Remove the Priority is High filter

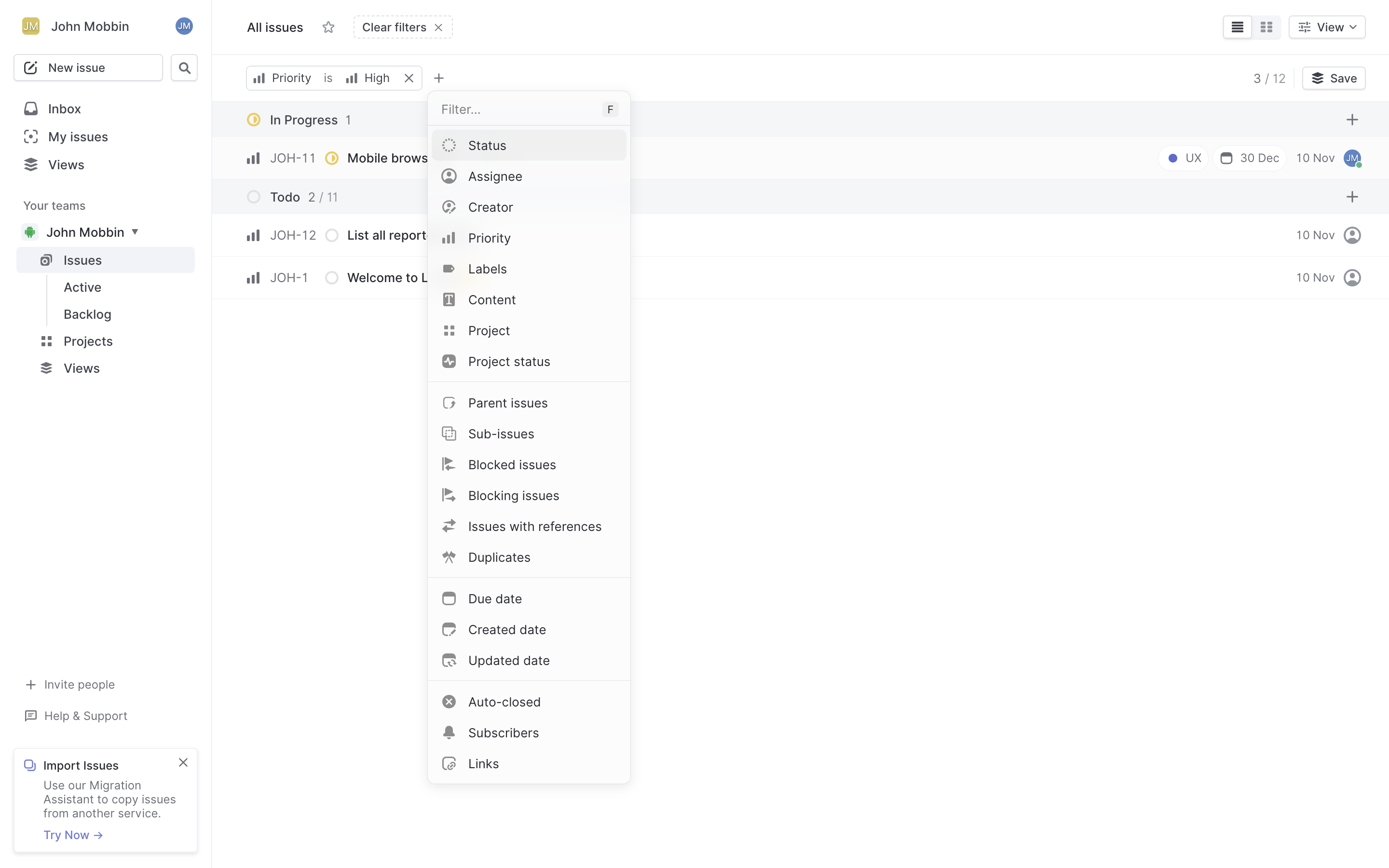pyautogui.click(x=409, y=78)
